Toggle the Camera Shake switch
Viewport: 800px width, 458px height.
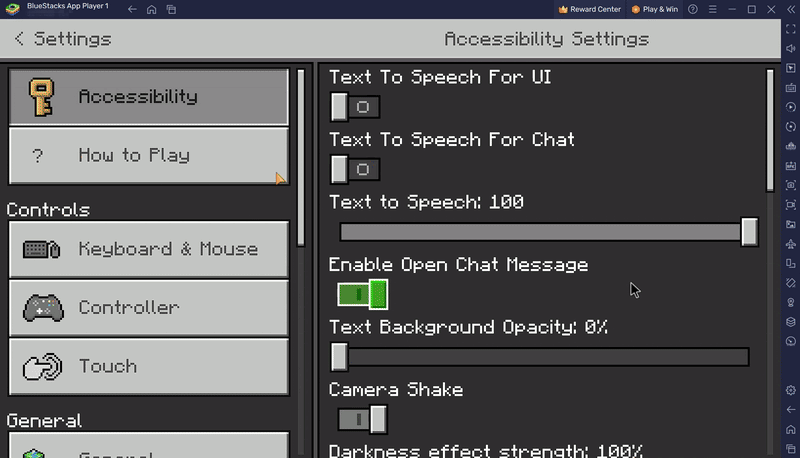click(x=362, y=419)
